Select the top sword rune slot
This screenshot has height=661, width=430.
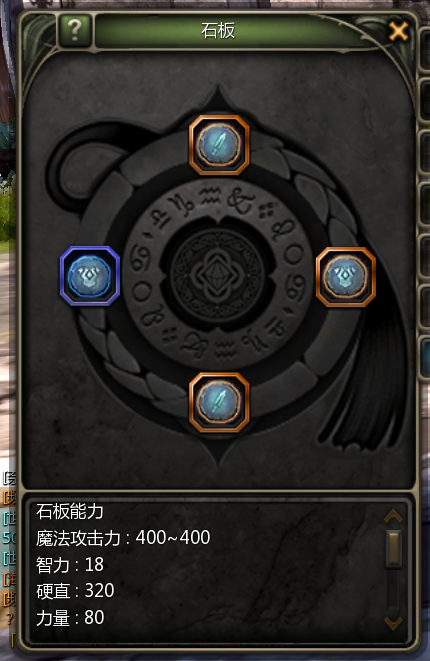coord(219,145)
